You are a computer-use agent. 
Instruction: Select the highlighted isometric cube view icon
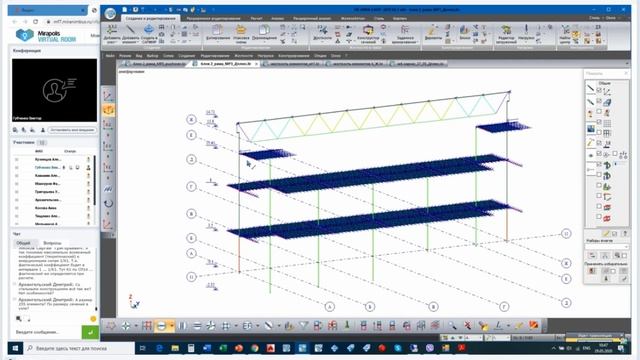point(108,110)
